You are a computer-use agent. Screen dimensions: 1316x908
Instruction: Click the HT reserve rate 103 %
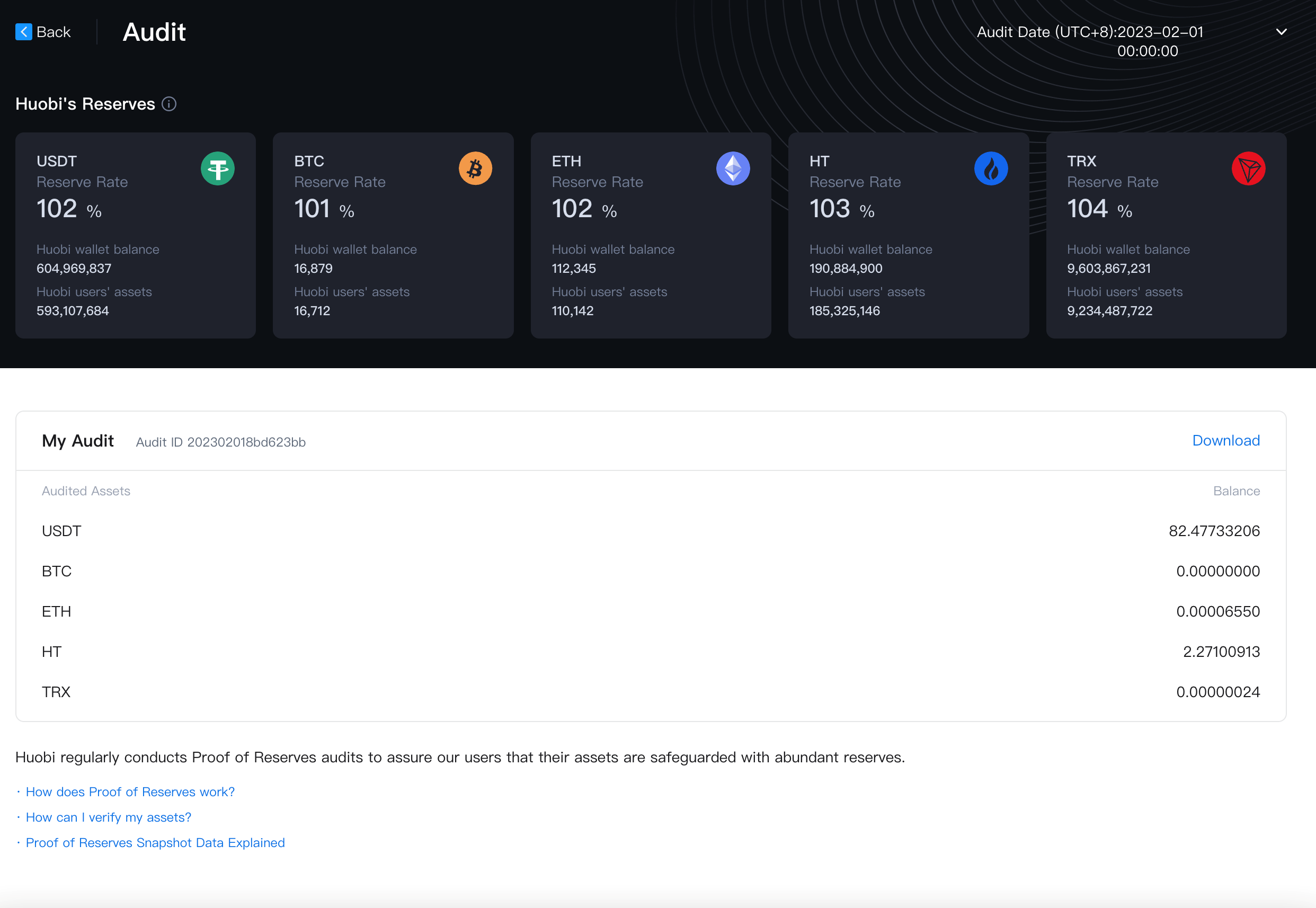pyautogui.click(x=842, y=209)
